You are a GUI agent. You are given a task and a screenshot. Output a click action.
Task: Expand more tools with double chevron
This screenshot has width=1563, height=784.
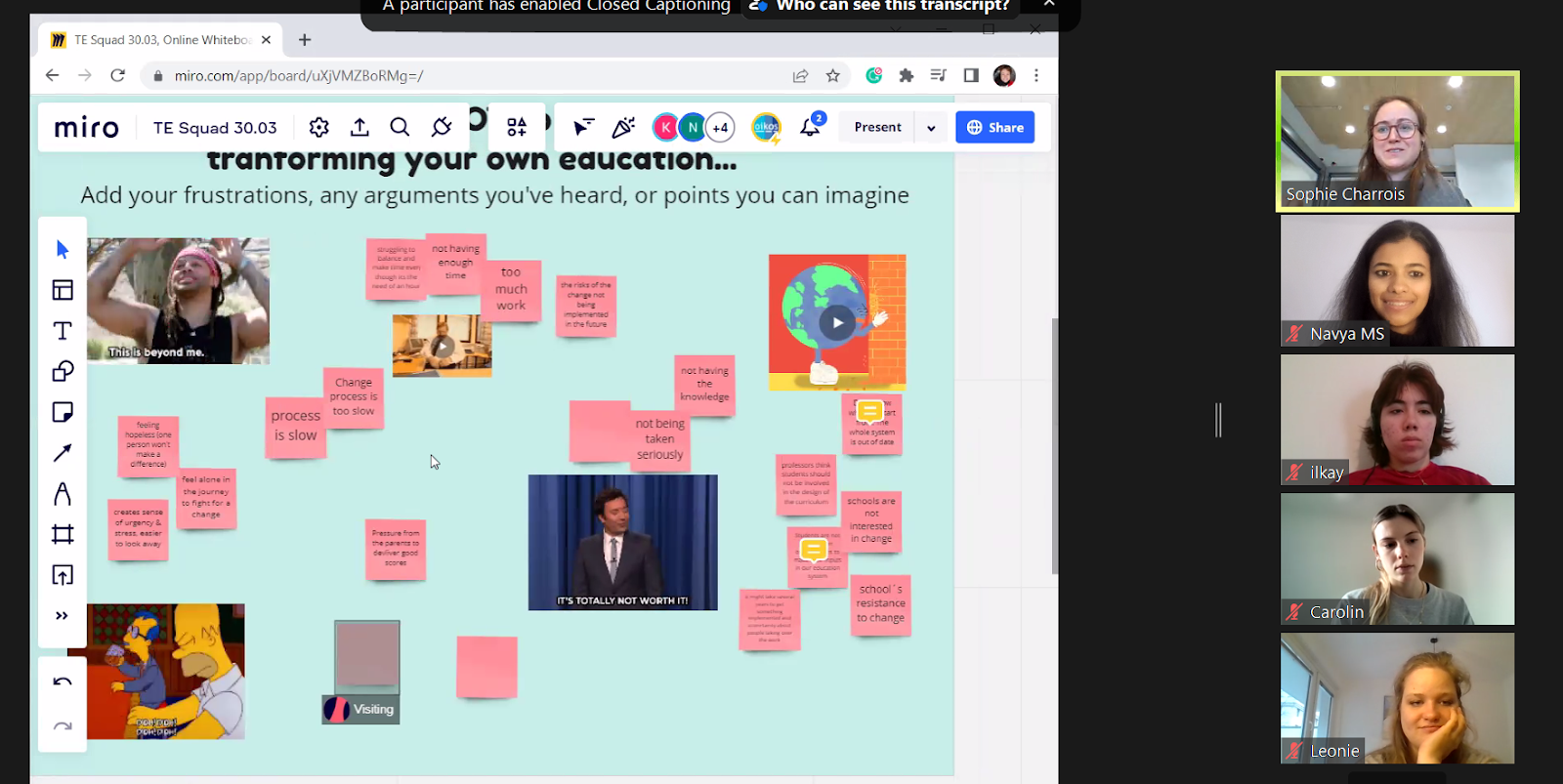pyautogui.click(x=63, y=616)
